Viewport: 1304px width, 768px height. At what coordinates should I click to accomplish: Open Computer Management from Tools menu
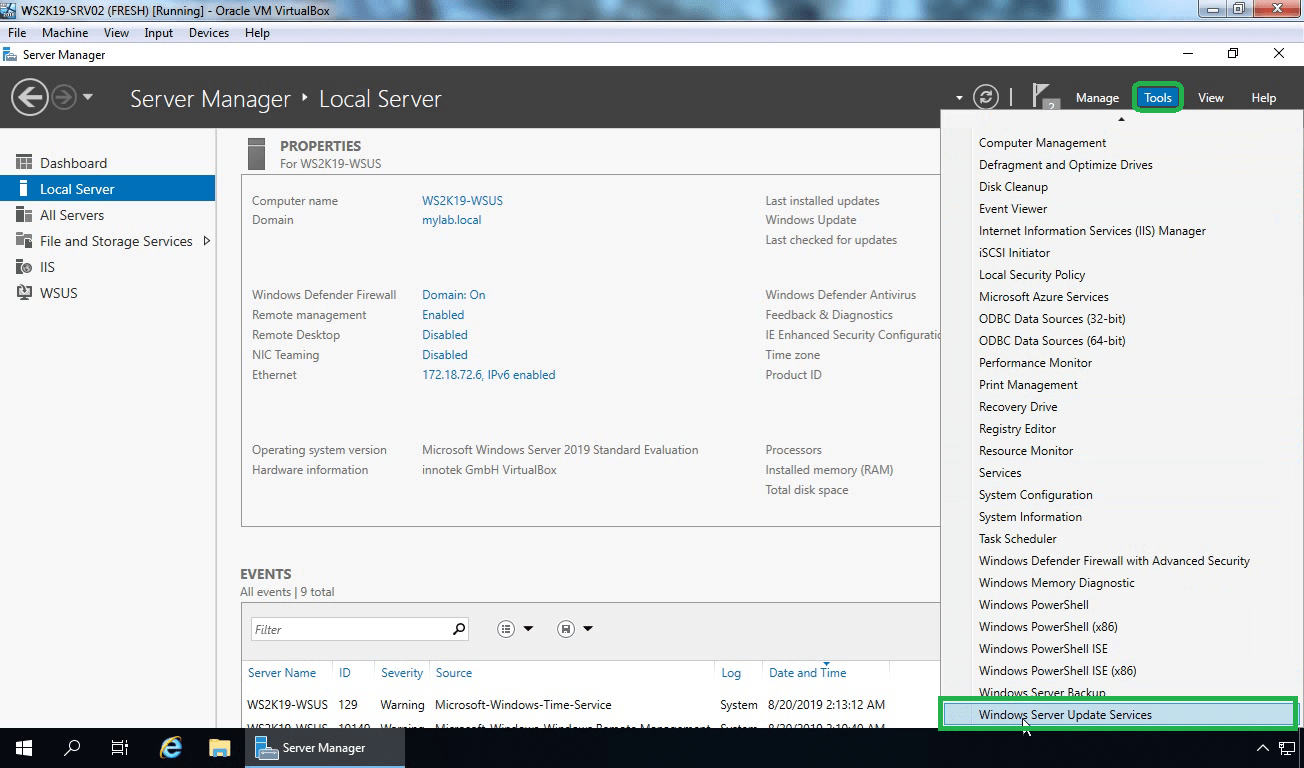[x=1042, y=143]
